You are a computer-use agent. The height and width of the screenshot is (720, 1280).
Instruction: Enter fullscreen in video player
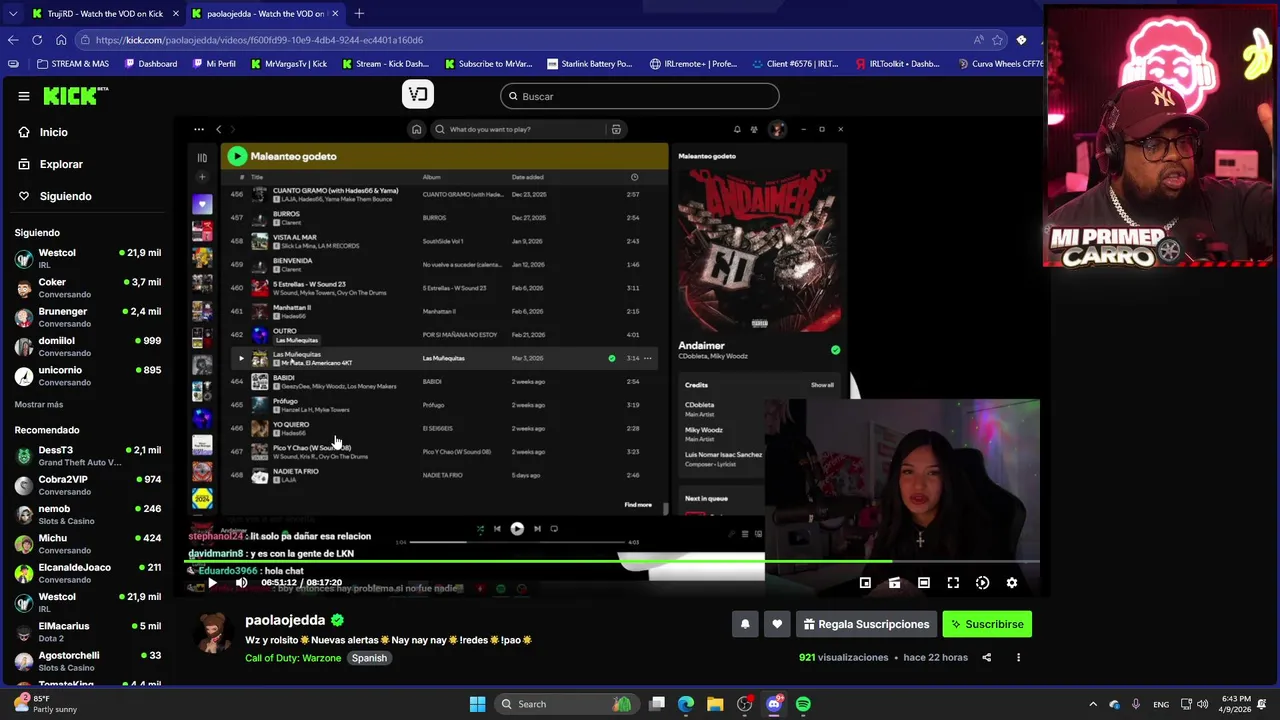pos(953,582)
